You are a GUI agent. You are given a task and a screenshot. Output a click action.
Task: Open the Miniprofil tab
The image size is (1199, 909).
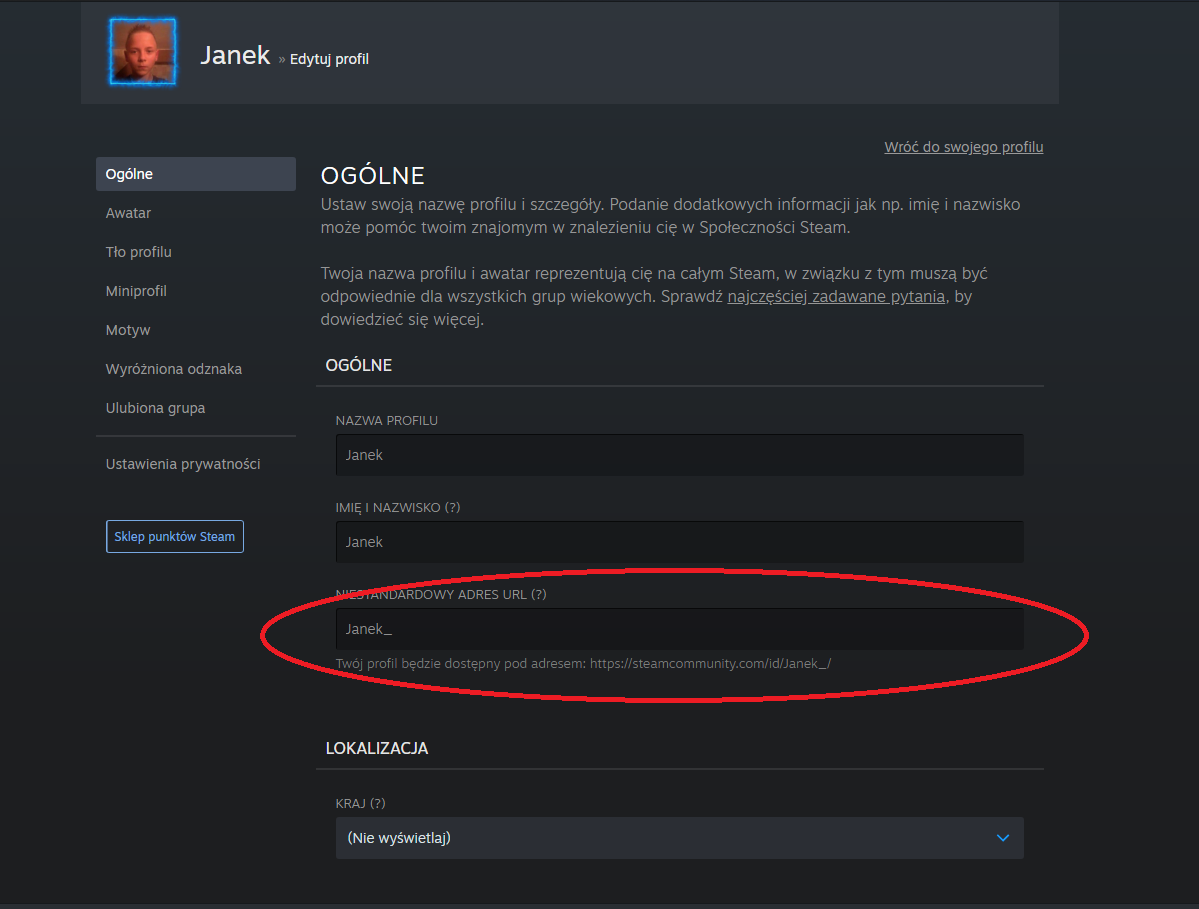coord(136,291)
